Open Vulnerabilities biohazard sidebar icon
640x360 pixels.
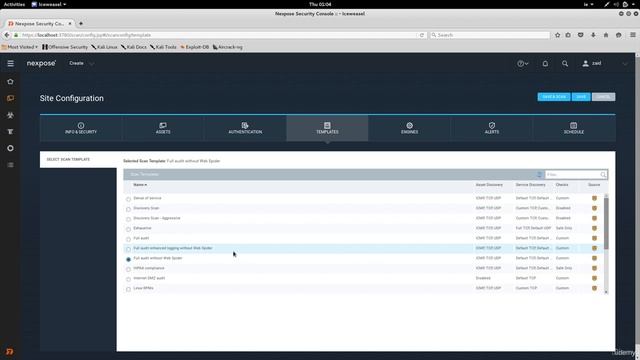point(10,115)
